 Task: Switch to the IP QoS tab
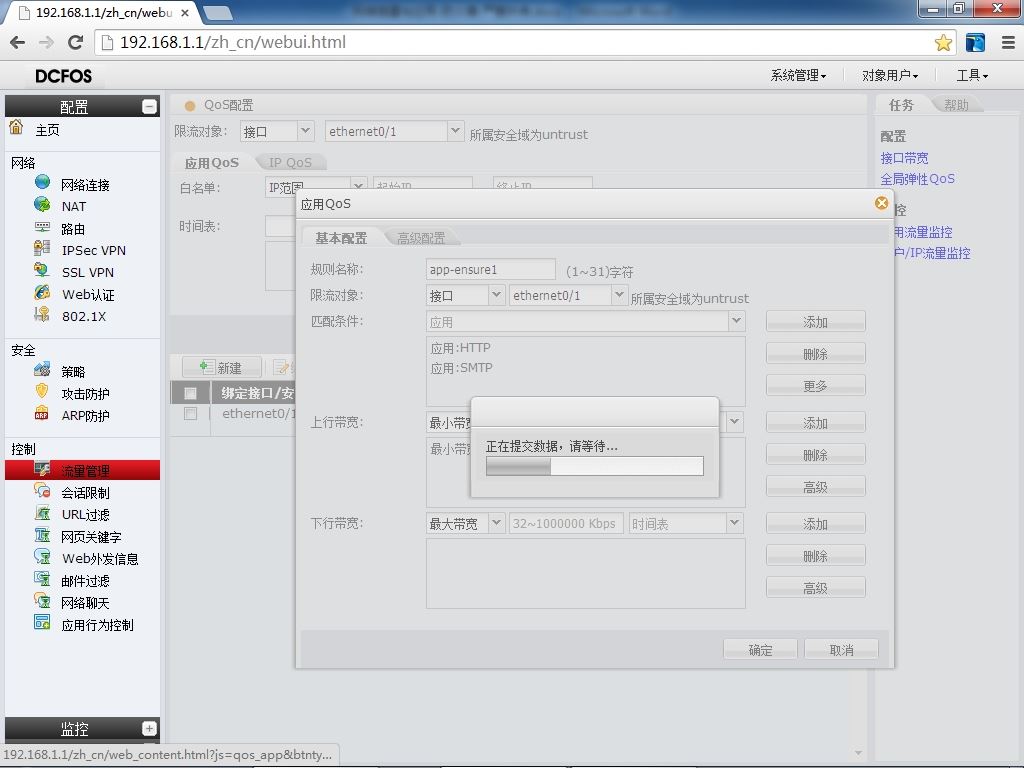click(x=290, y=163)
